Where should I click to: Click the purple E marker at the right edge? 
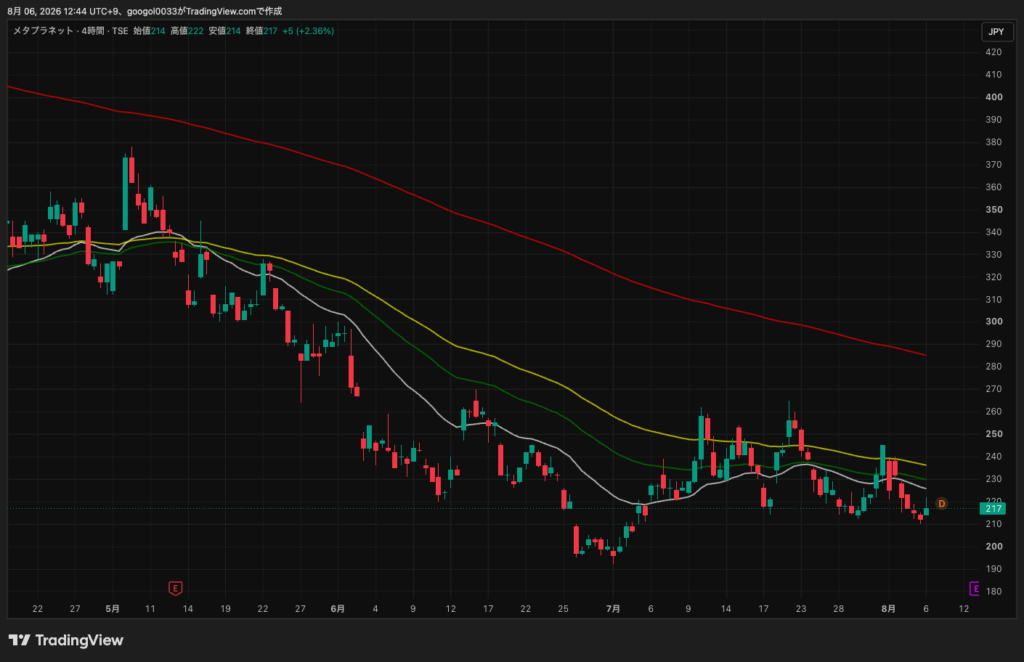pyautogui.click(x=974, y=588)
